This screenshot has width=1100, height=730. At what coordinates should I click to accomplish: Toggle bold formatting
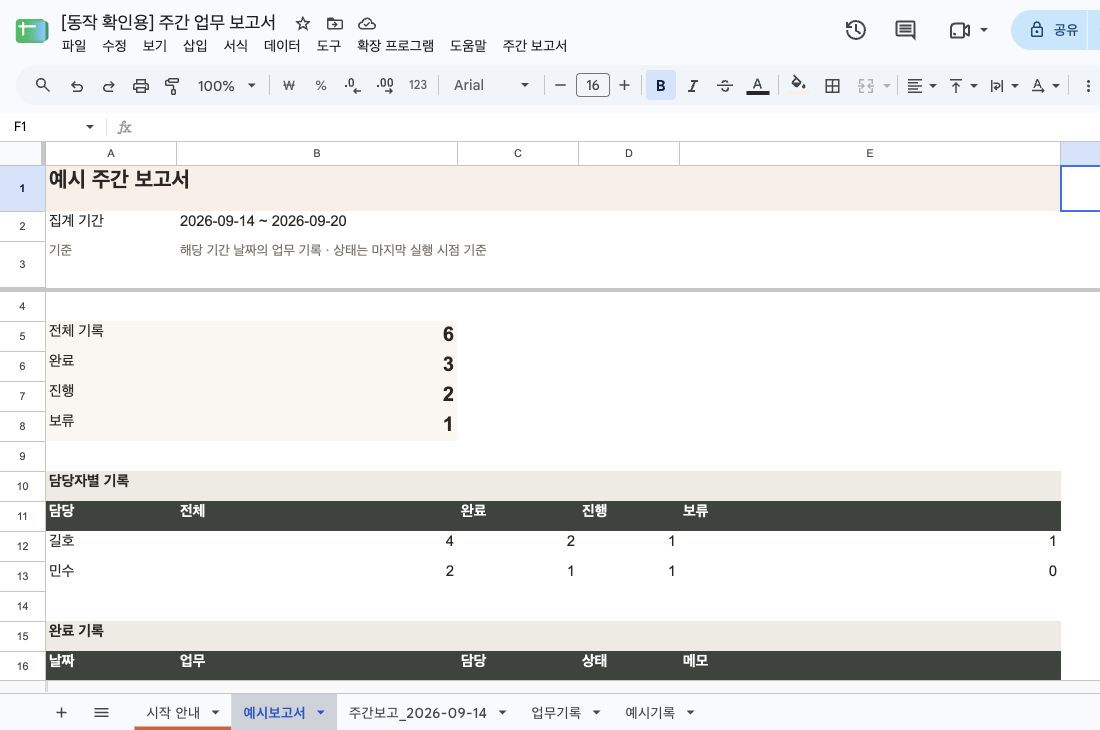tap(660, 86)
